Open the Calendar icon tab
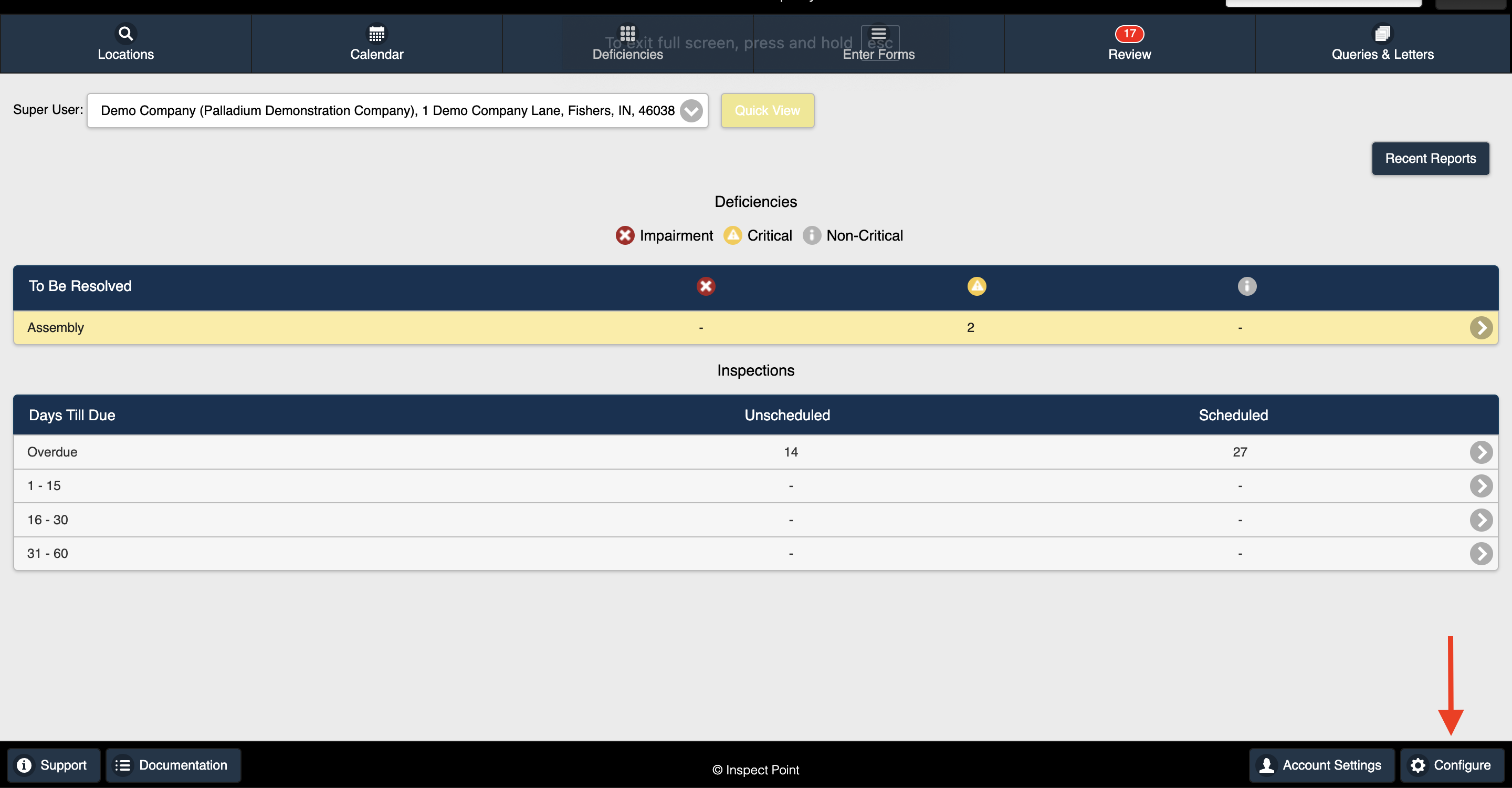The image size is (1512, 788). [x=377, y=34]
